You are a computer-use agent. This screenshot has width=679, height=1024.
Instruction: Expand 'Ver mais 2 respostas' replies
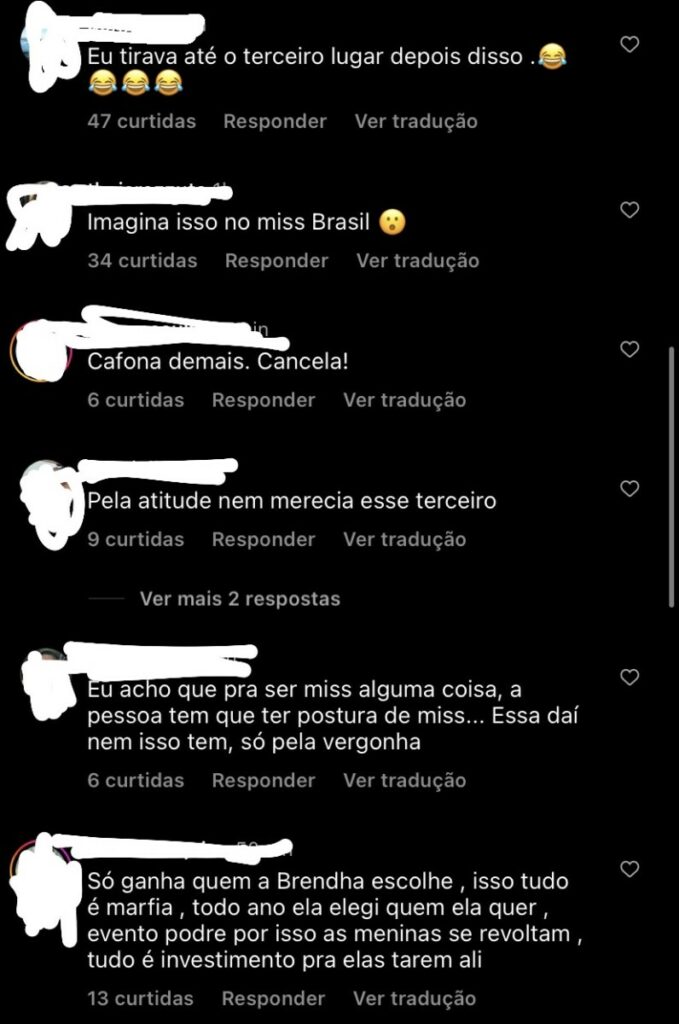point(240,599)
